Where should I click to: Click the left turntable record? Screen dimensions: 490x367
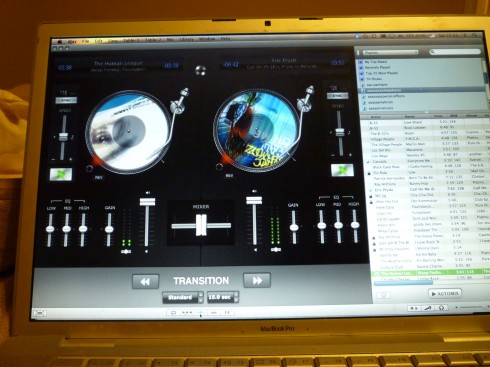click(129, 131)
